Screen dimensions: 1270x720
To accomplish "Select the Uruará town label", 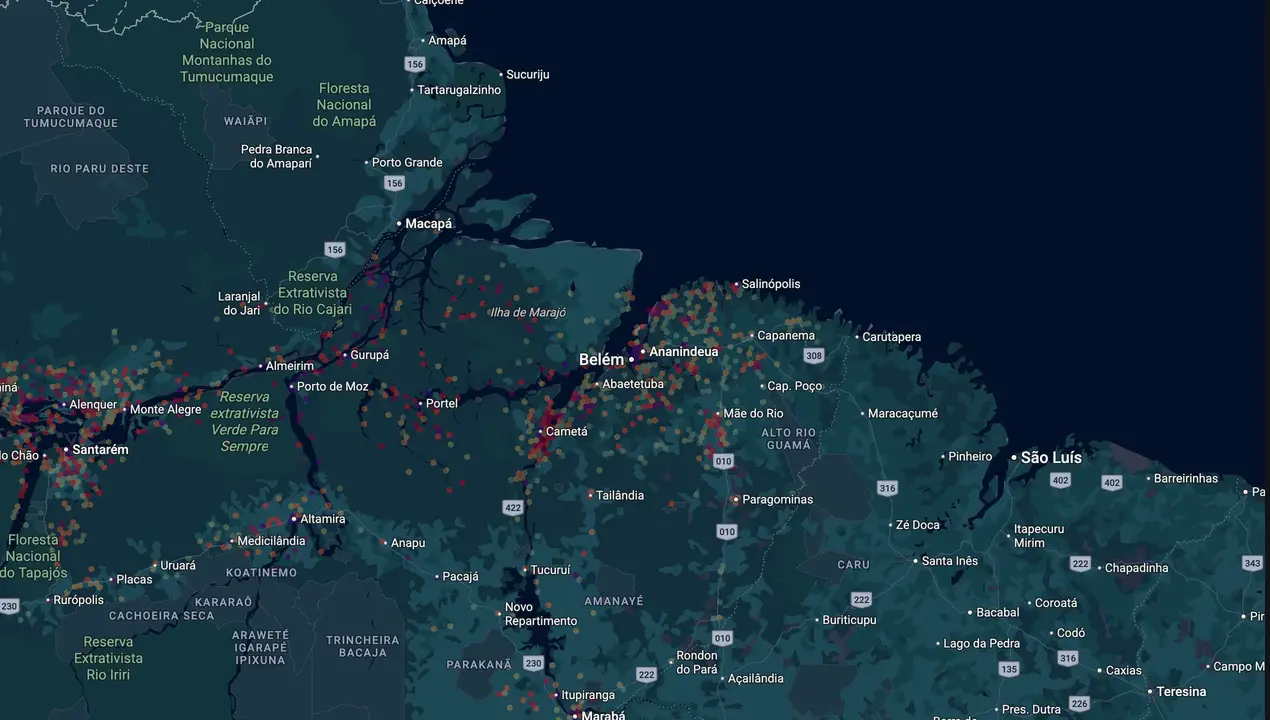I will (x=178, y=566).
